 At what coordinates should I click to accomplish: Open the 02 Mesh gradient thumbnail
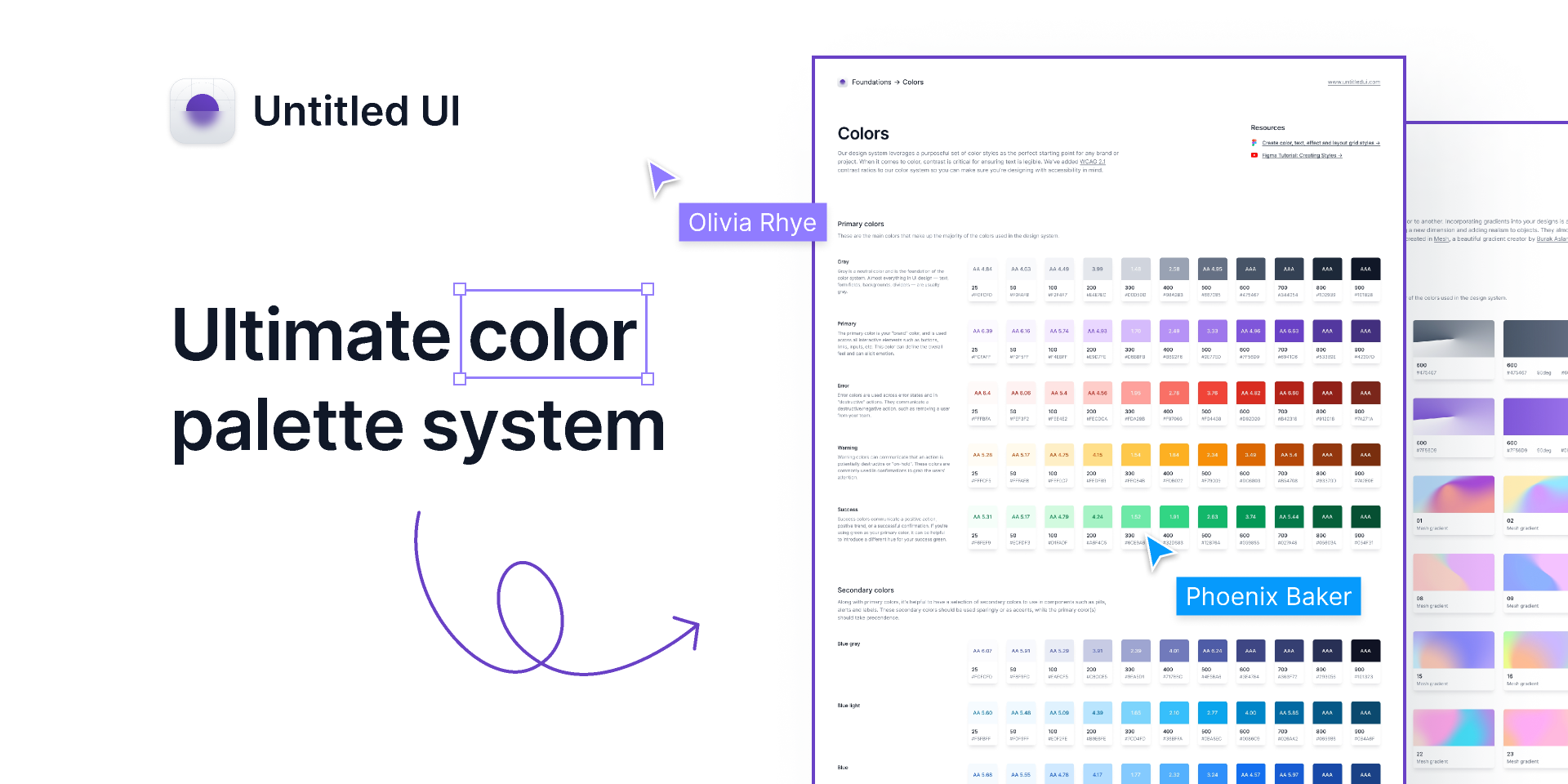click(x=1535, y=495)
